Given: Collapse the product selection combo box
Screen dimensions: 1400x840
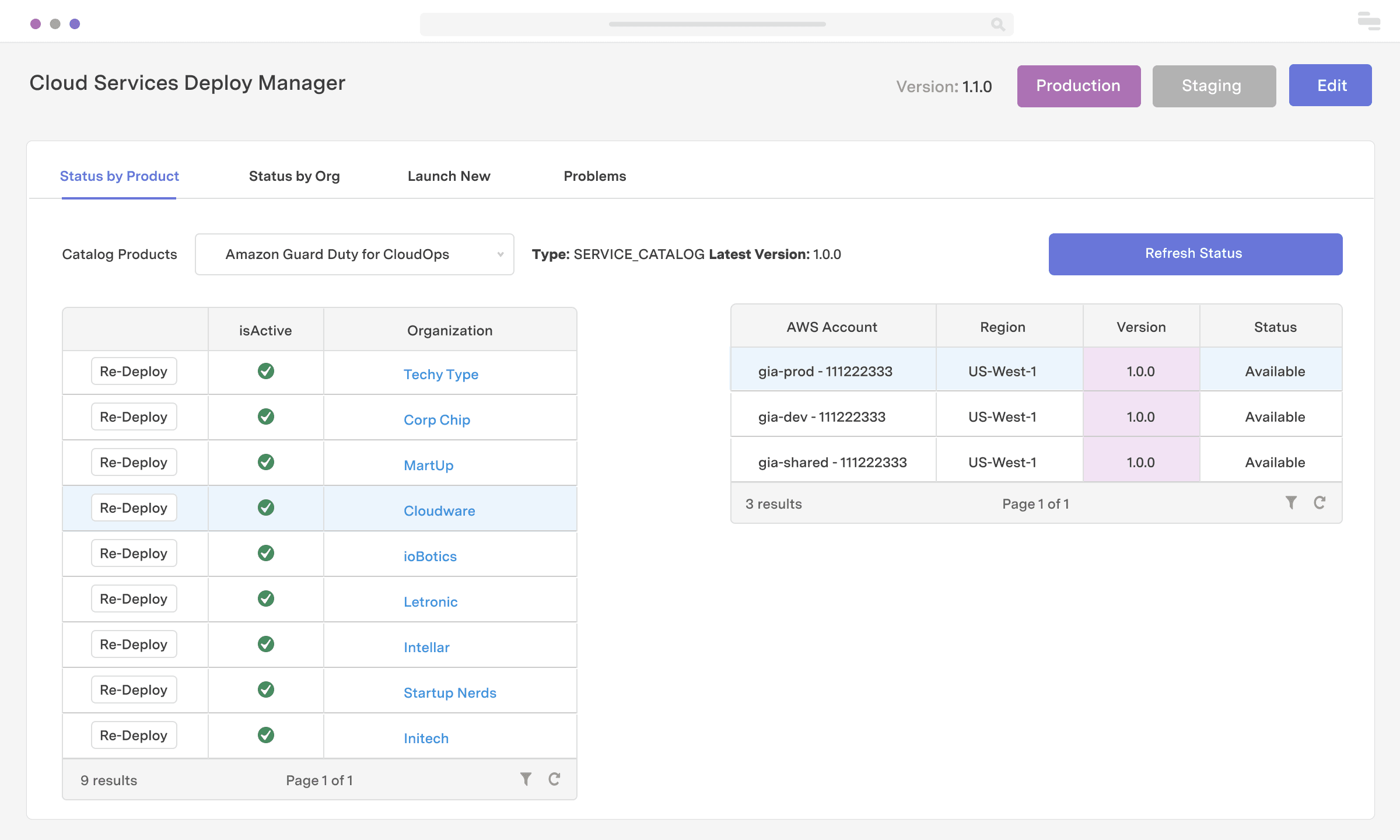Looking at the screenshot, I should (x=501, y=254).
